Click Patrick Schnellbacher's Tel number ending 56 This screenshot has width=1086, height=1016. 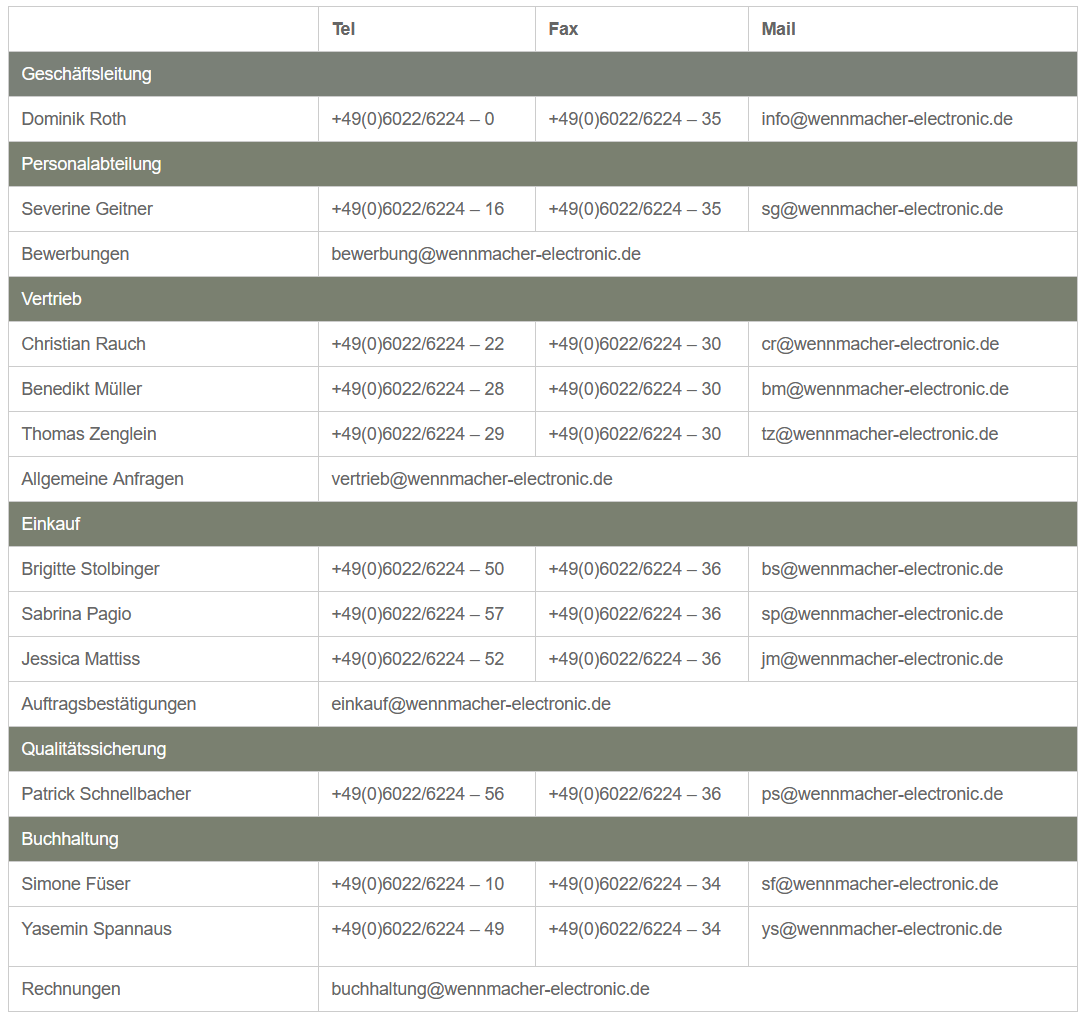(x=418, y=794)
